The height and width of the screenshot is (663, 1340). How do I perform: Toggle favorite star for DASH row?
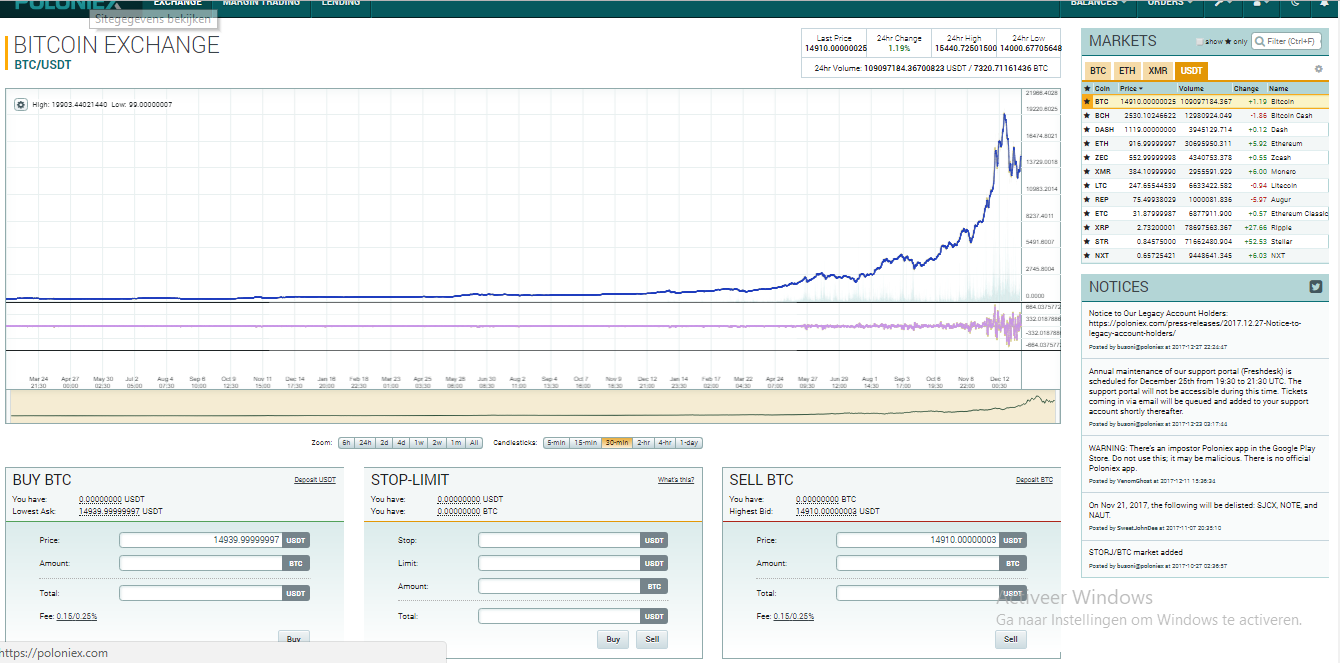[1088, 129]
